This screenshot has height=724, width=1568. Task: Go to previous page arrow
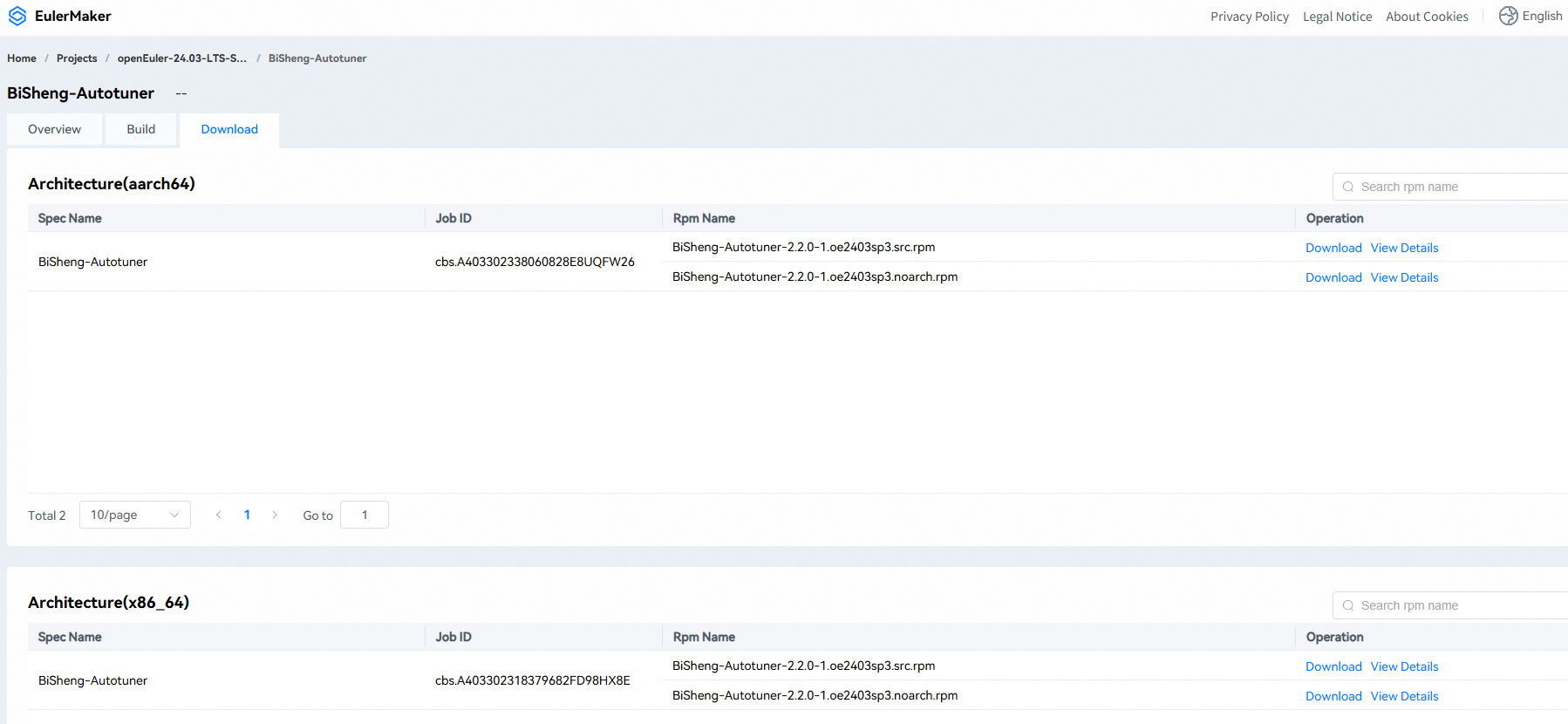click(x=219, y=515)
